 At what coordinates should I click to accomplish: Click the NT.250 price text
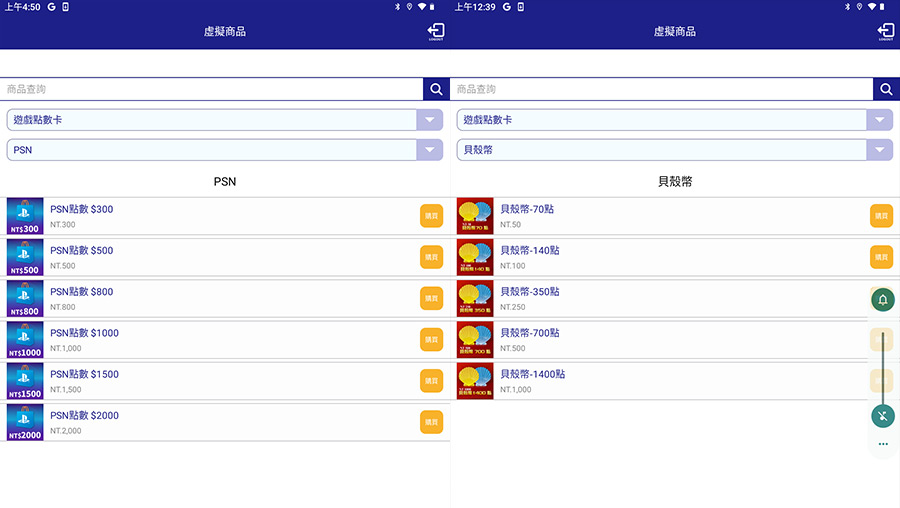[513, 307]
